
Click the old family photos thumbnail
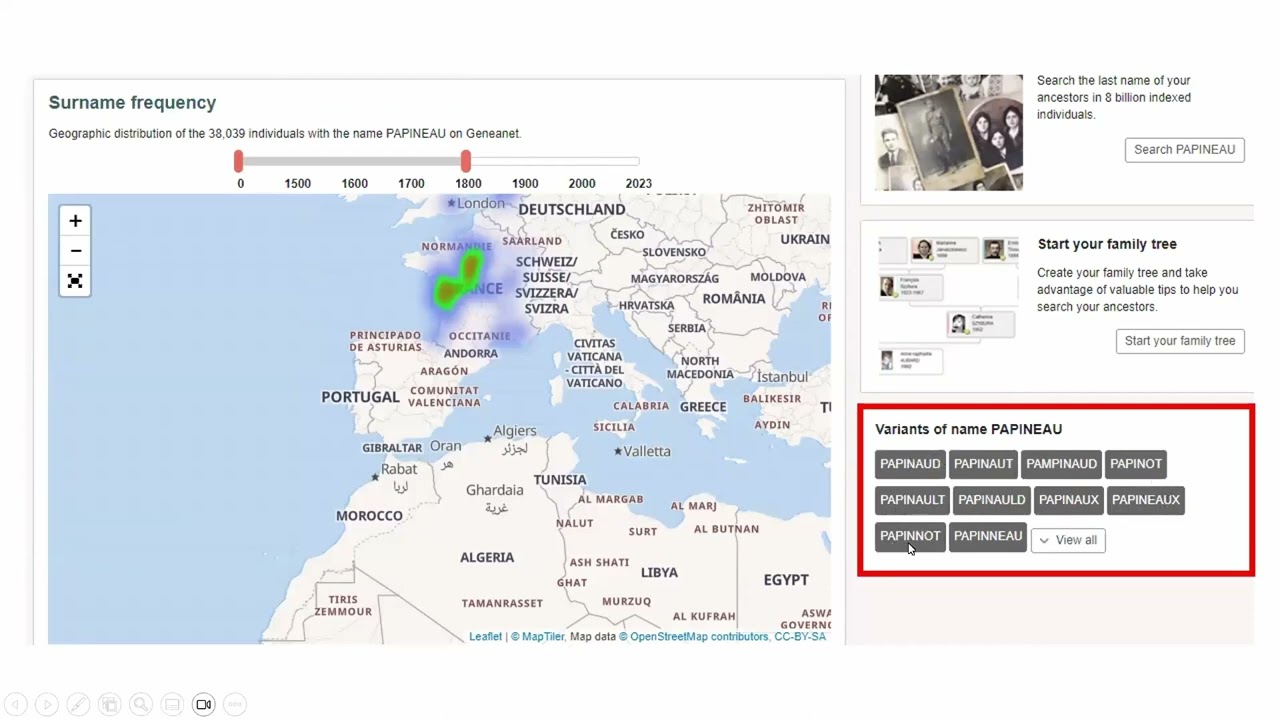(x=949, y=132)
